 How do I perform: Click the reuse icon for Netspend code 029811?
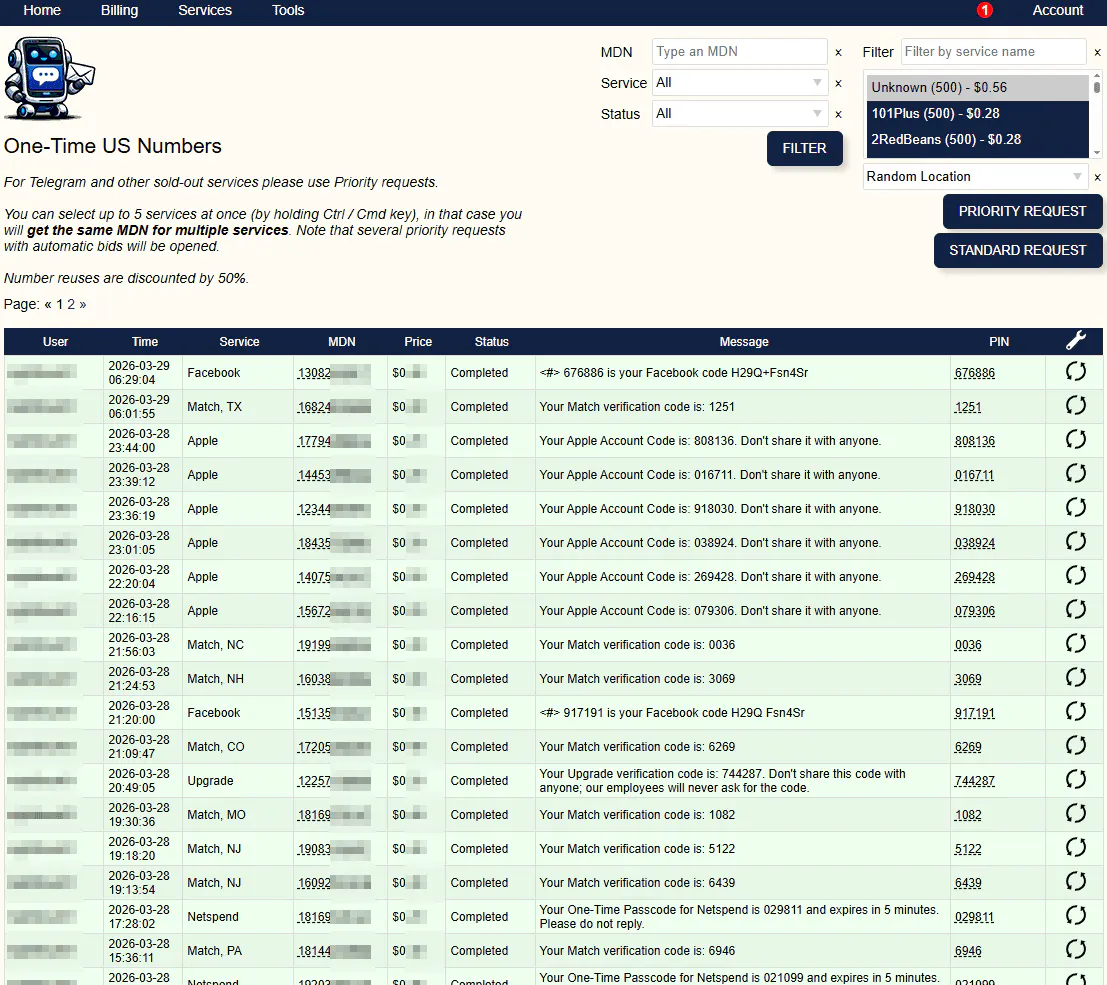1075,915
